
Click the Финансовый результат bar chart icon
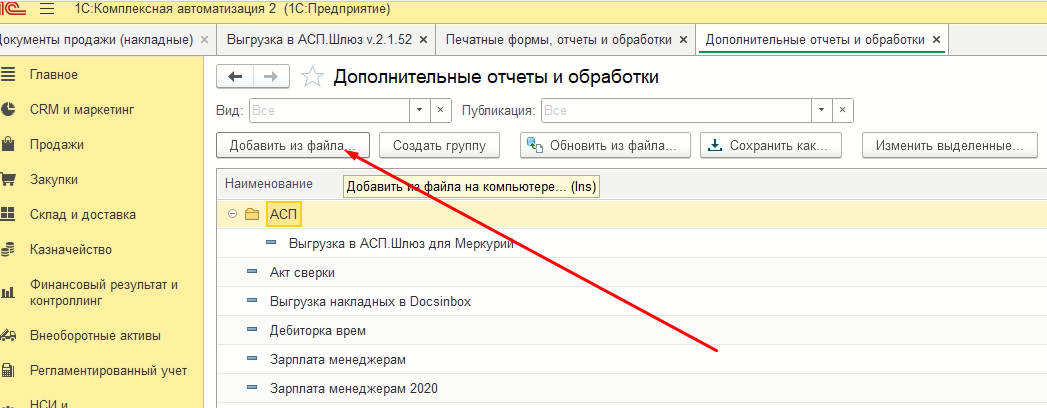[x=7, y=292]
